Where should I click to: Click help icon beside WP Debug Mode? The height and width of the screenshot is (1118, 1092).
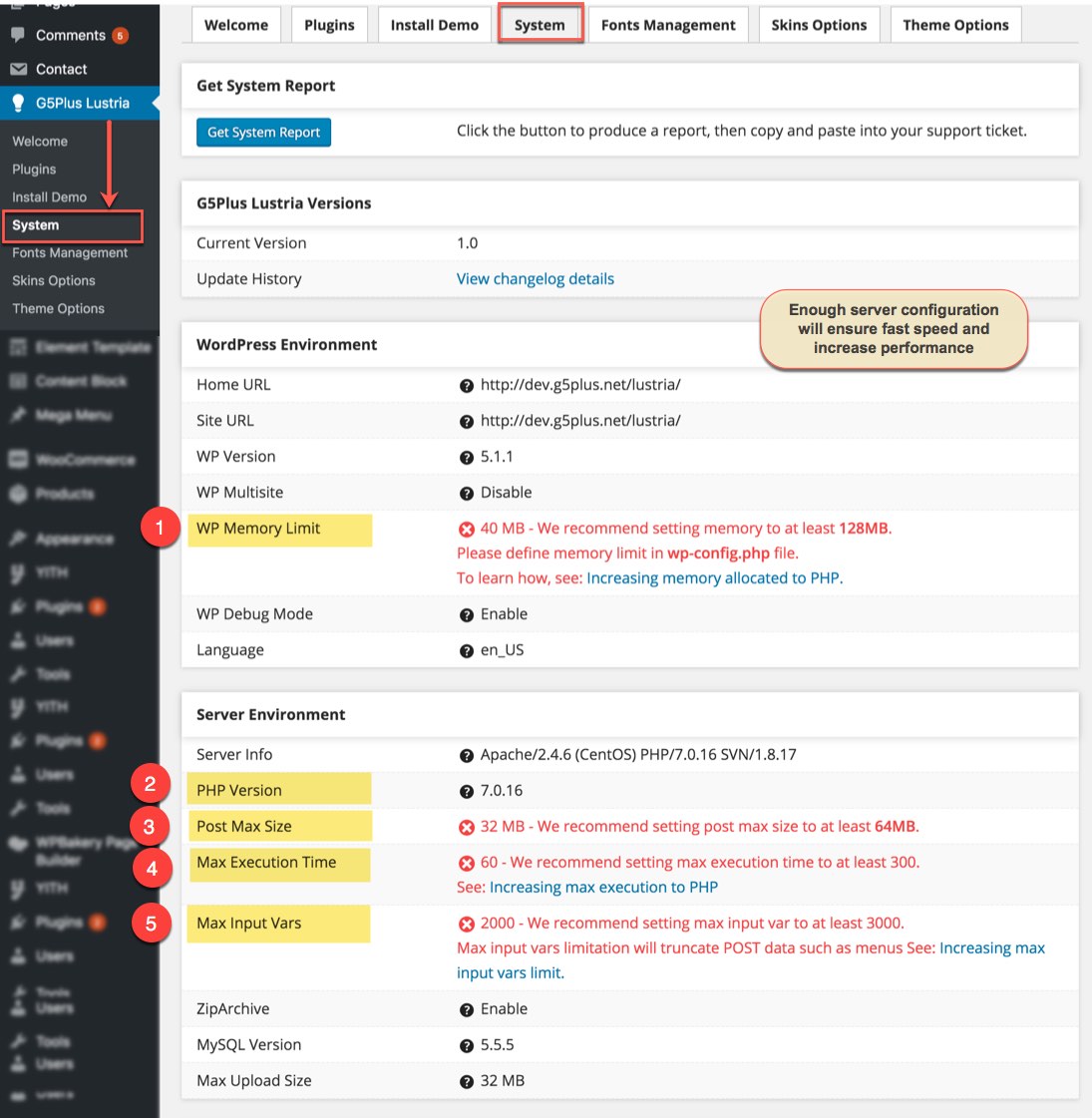click(466, 614)
